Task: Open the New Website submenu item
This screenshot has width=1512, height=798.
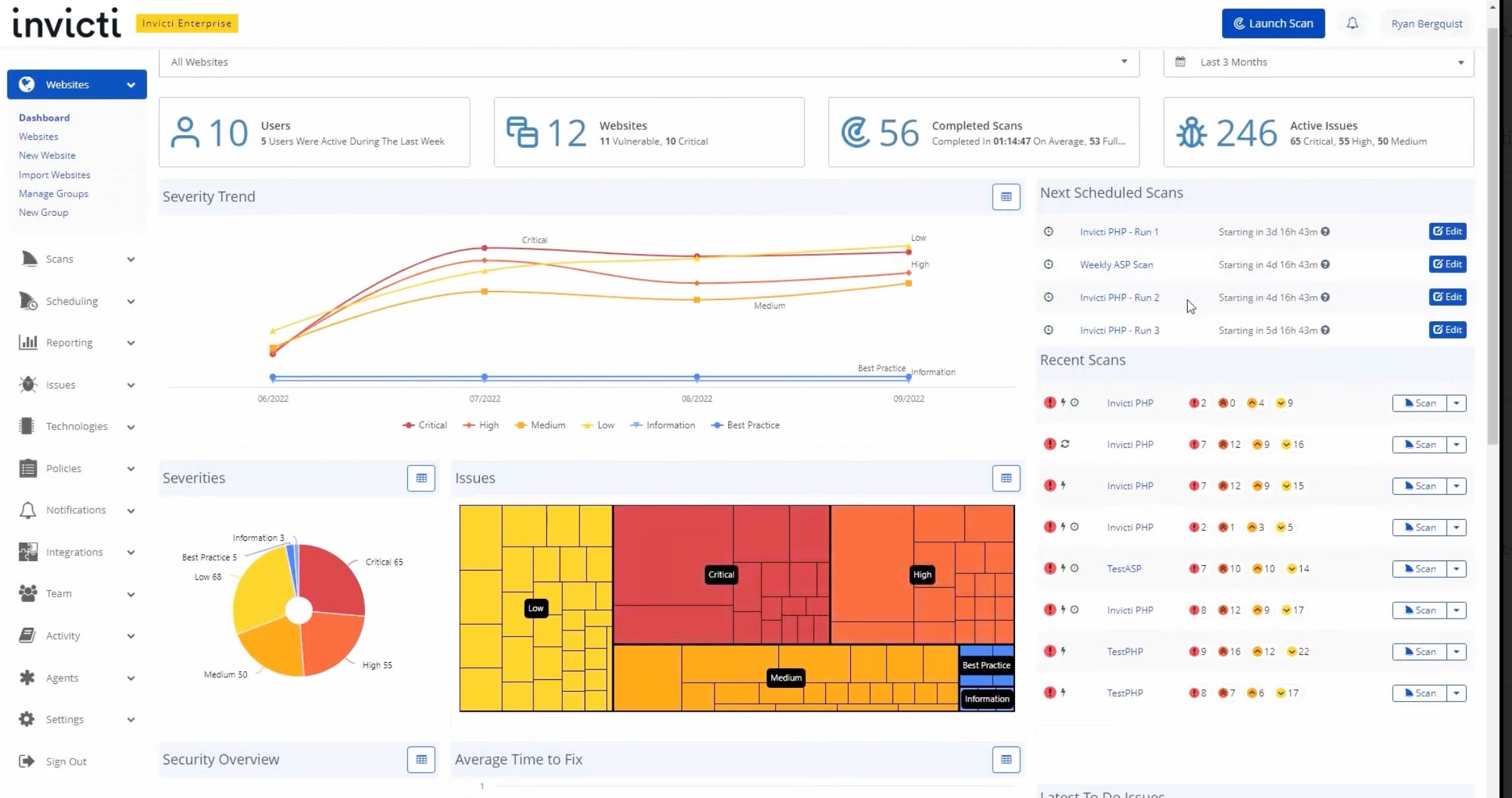Action: 47,155
